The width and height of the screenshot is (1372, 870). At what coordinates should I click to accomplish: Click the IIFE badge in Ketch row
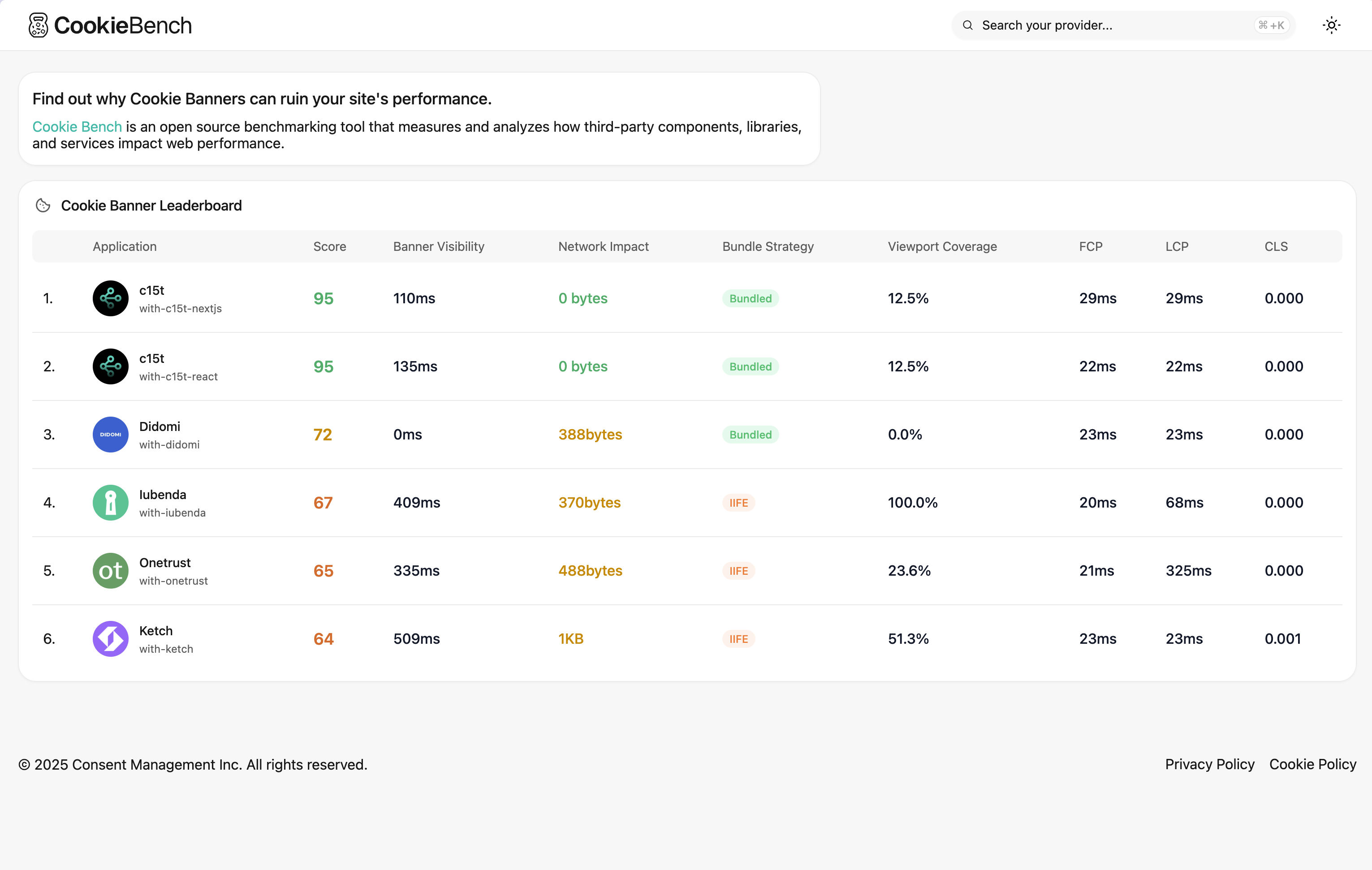point(738,639)
